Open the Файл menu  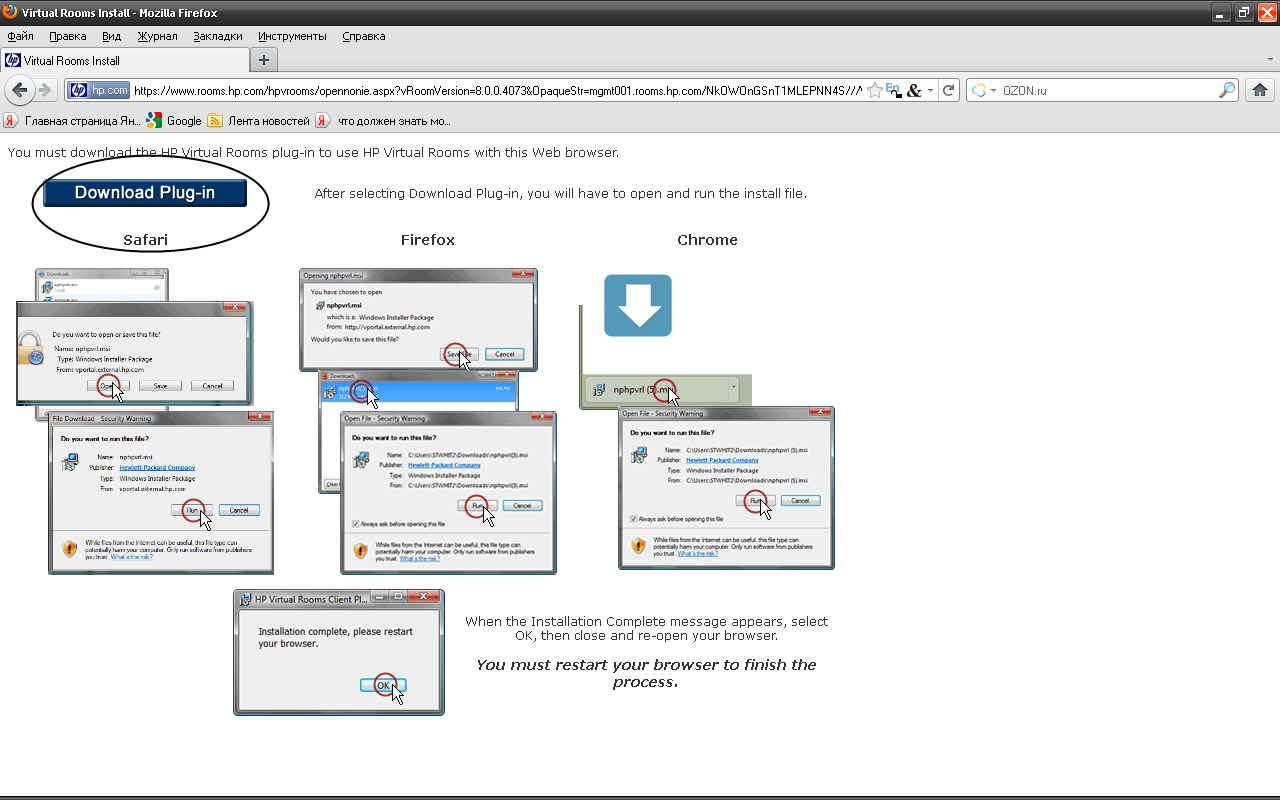[20, 36]
